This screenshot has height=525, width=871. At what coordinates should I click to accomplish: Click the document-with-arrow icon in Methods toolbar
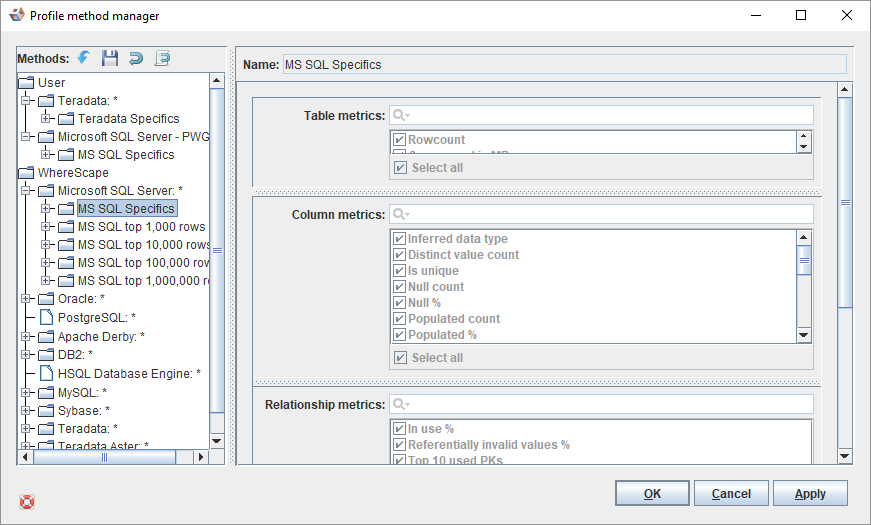(162, 58)
